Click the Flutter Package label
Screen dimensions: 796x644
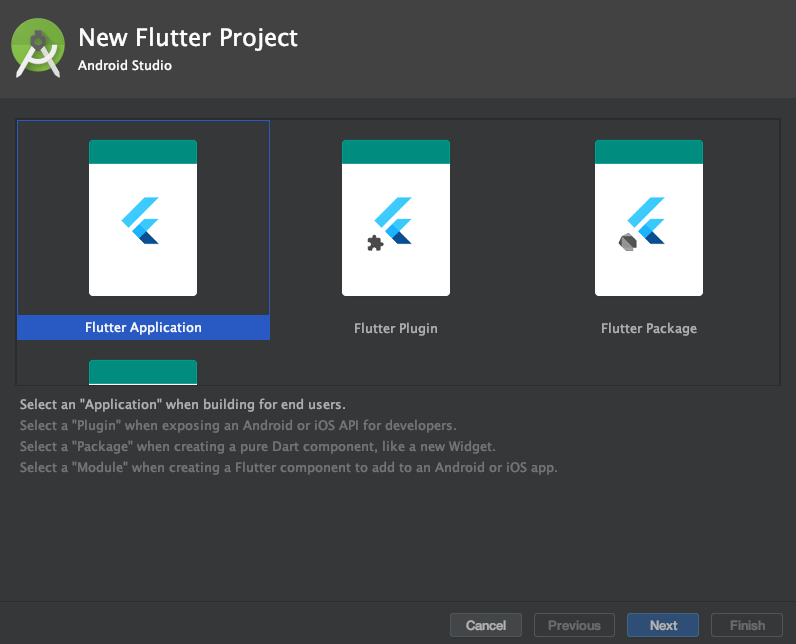649,328
